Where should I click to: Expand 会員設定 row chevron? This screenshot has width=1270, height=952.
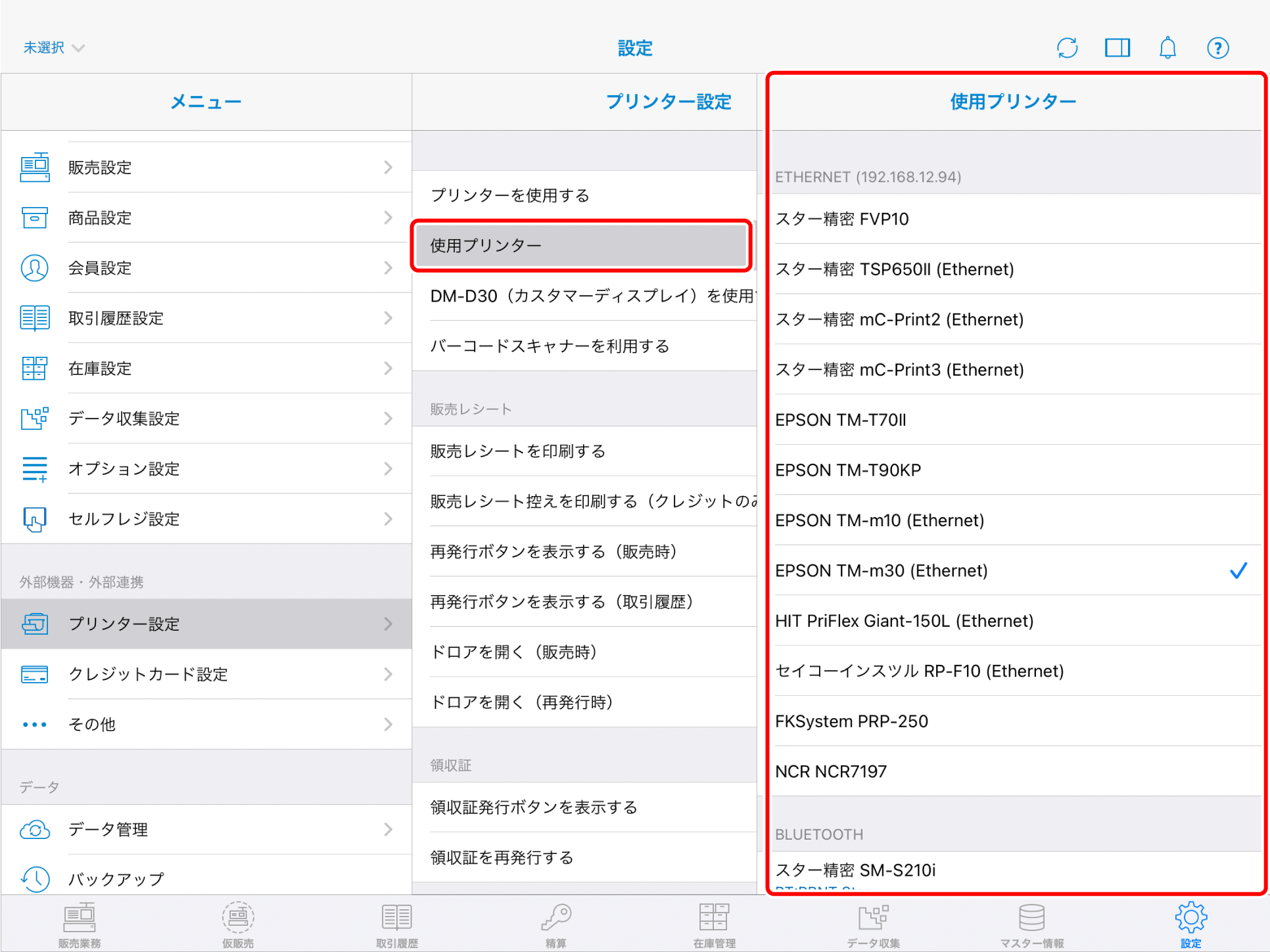tap(388, 268)
